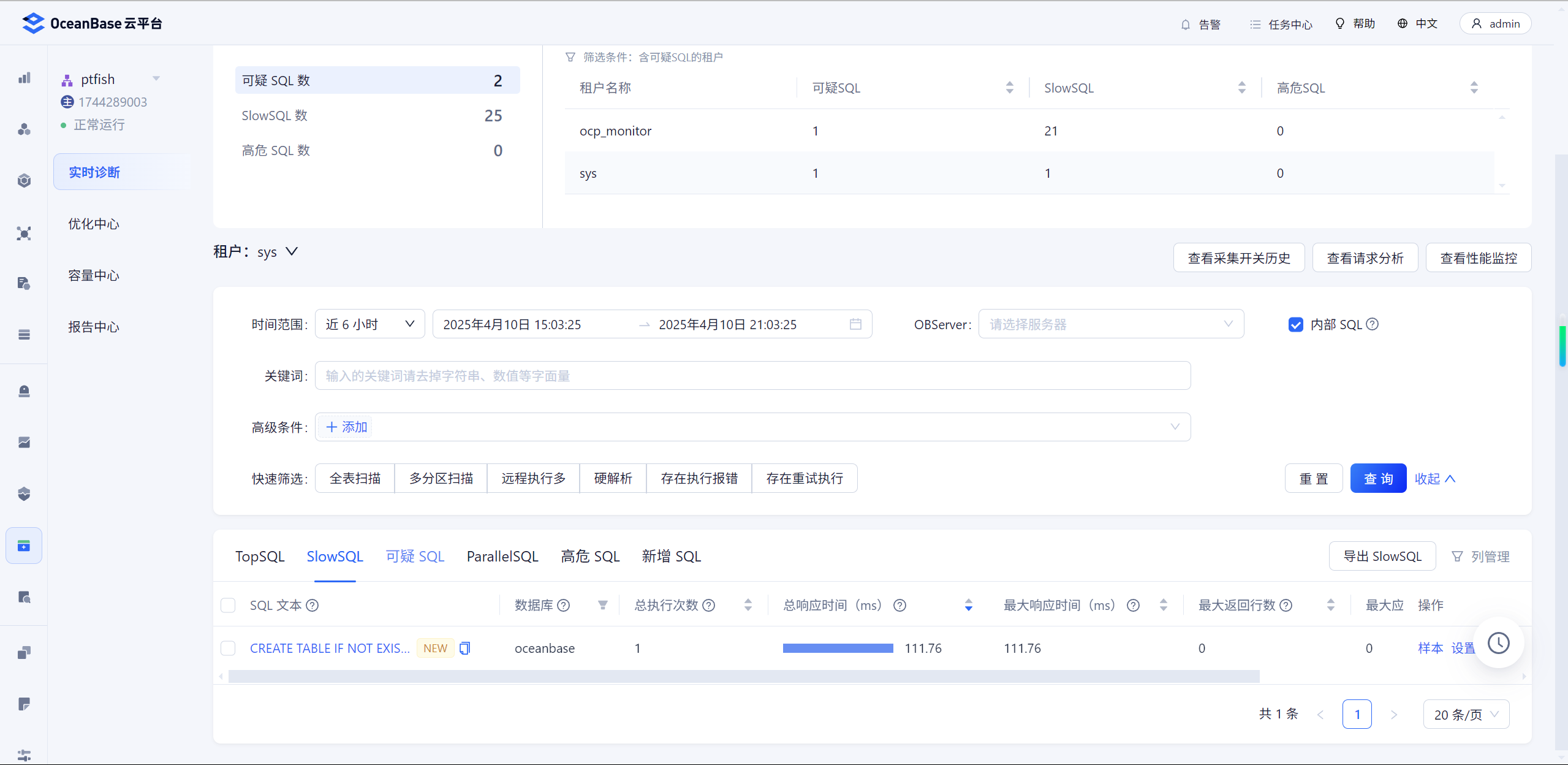Open the 优化中心 menu item
Image resolution: width=1568 pixels, height=765 pixels.
pos(94,224)
